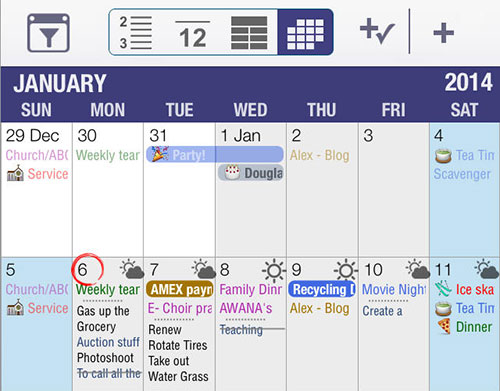Mark the Rotate Tires task
The width and height of the screenshot is (500, 391).
click(x=178, y=345)
